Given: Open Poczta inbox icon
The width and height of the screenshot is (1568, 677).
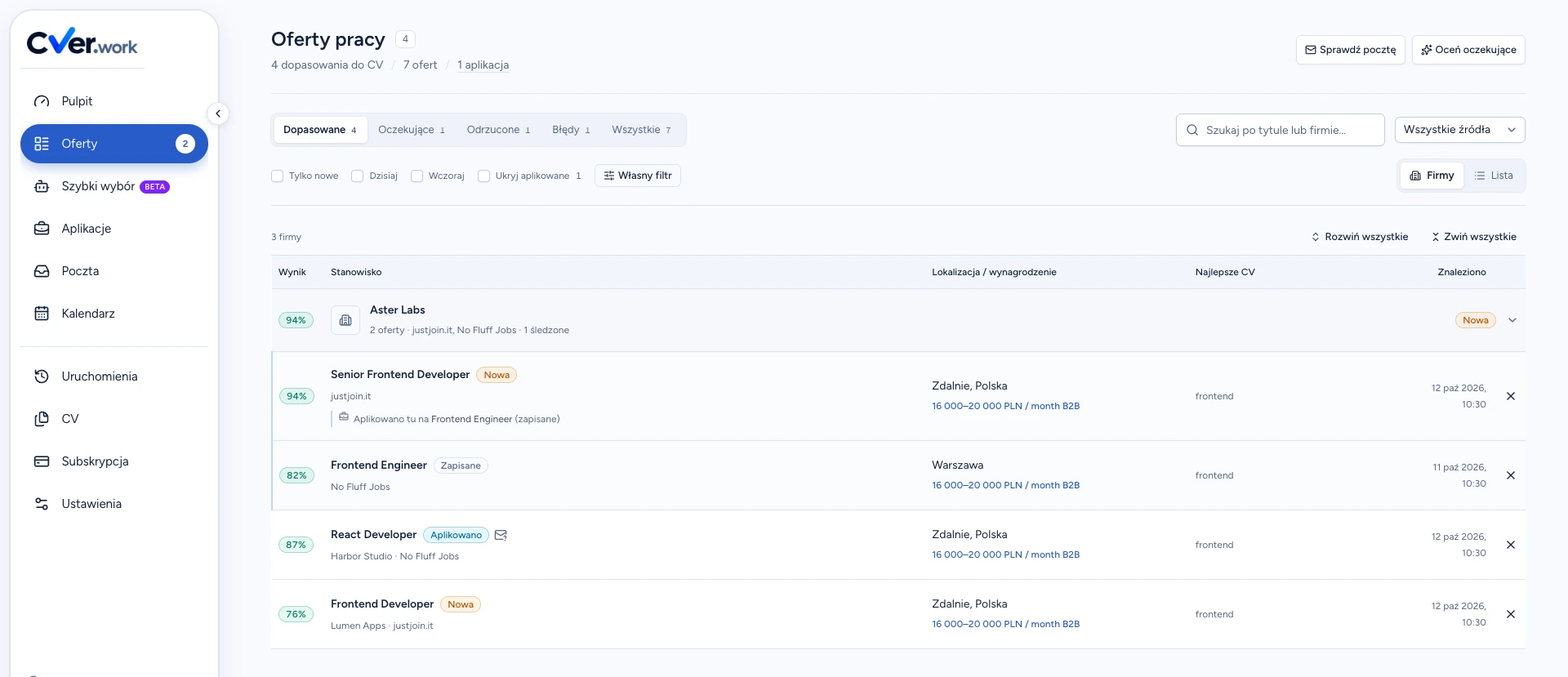Looking at the screenshot, I should tap(42, 271).
